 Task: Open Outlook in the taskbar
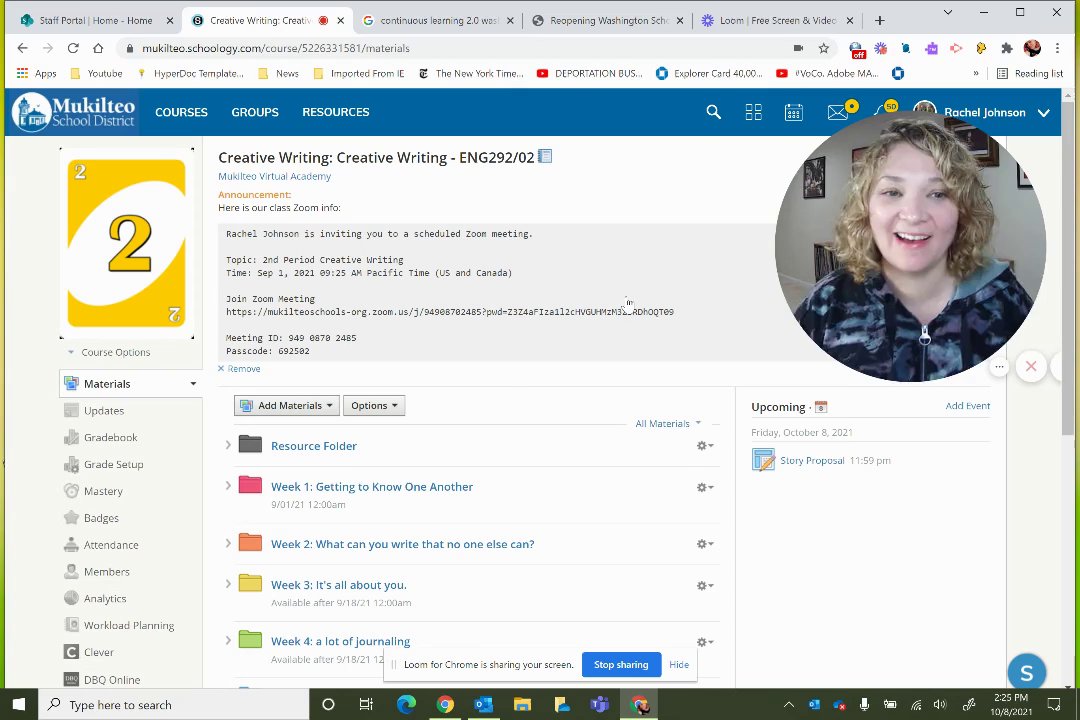[484, 704]
